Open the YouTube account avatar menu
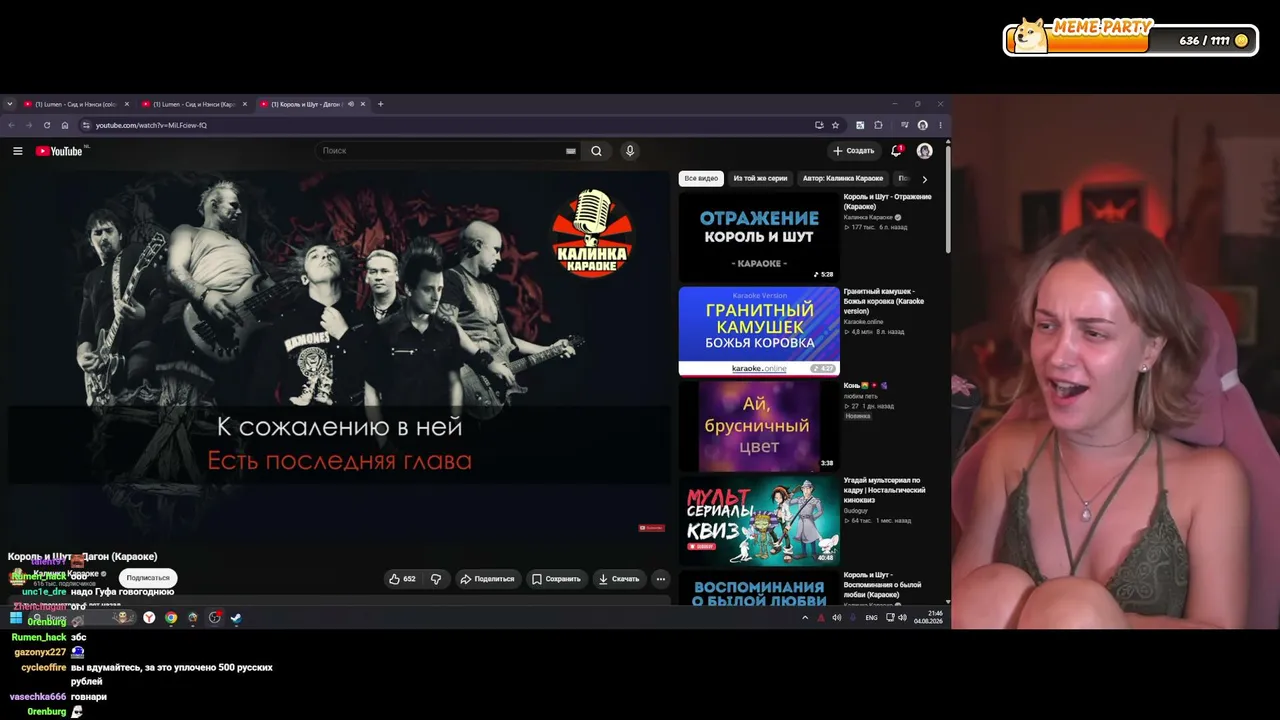The image size is (1280, 720). (x=924, y=151)
